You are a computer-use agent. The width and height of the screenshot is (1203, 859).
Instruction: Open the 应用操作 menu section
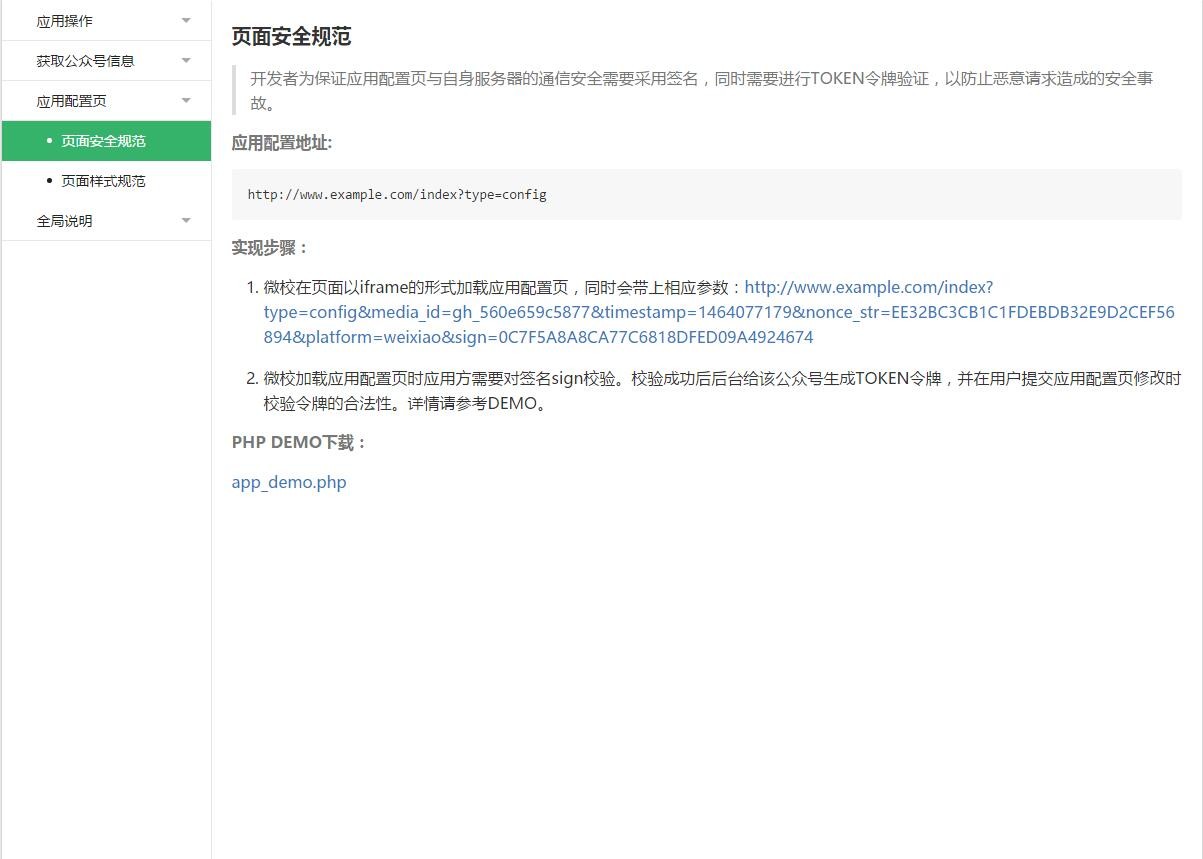point(106,20)
